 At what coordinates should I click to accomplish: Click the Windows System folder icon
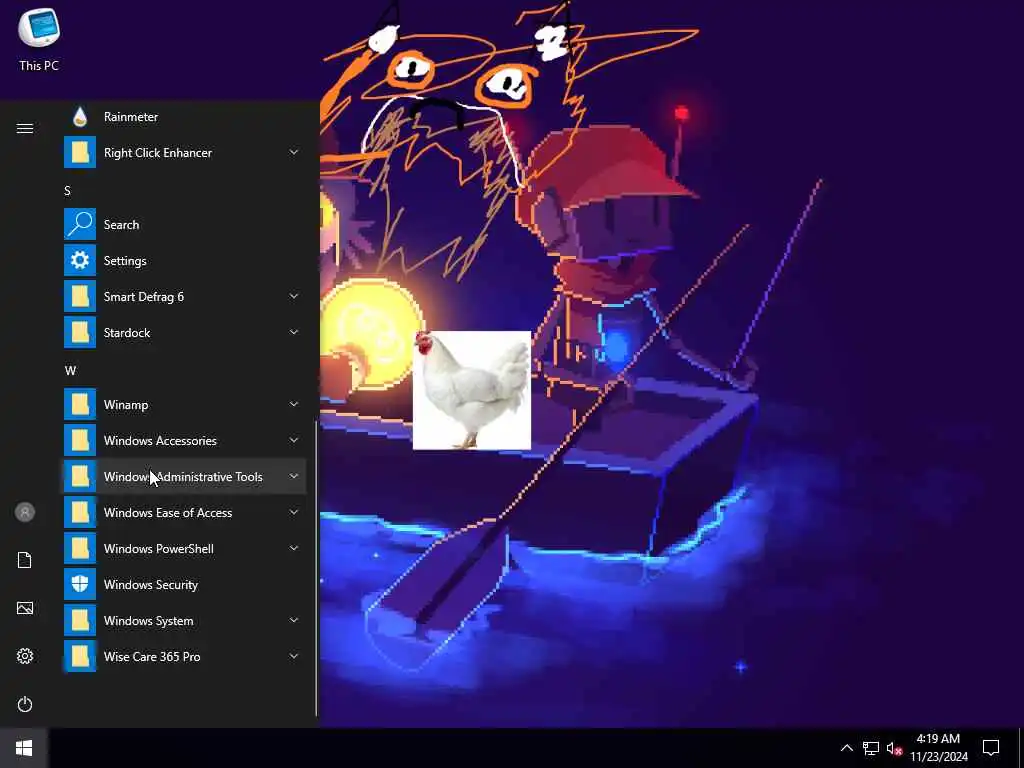point(80,620)
